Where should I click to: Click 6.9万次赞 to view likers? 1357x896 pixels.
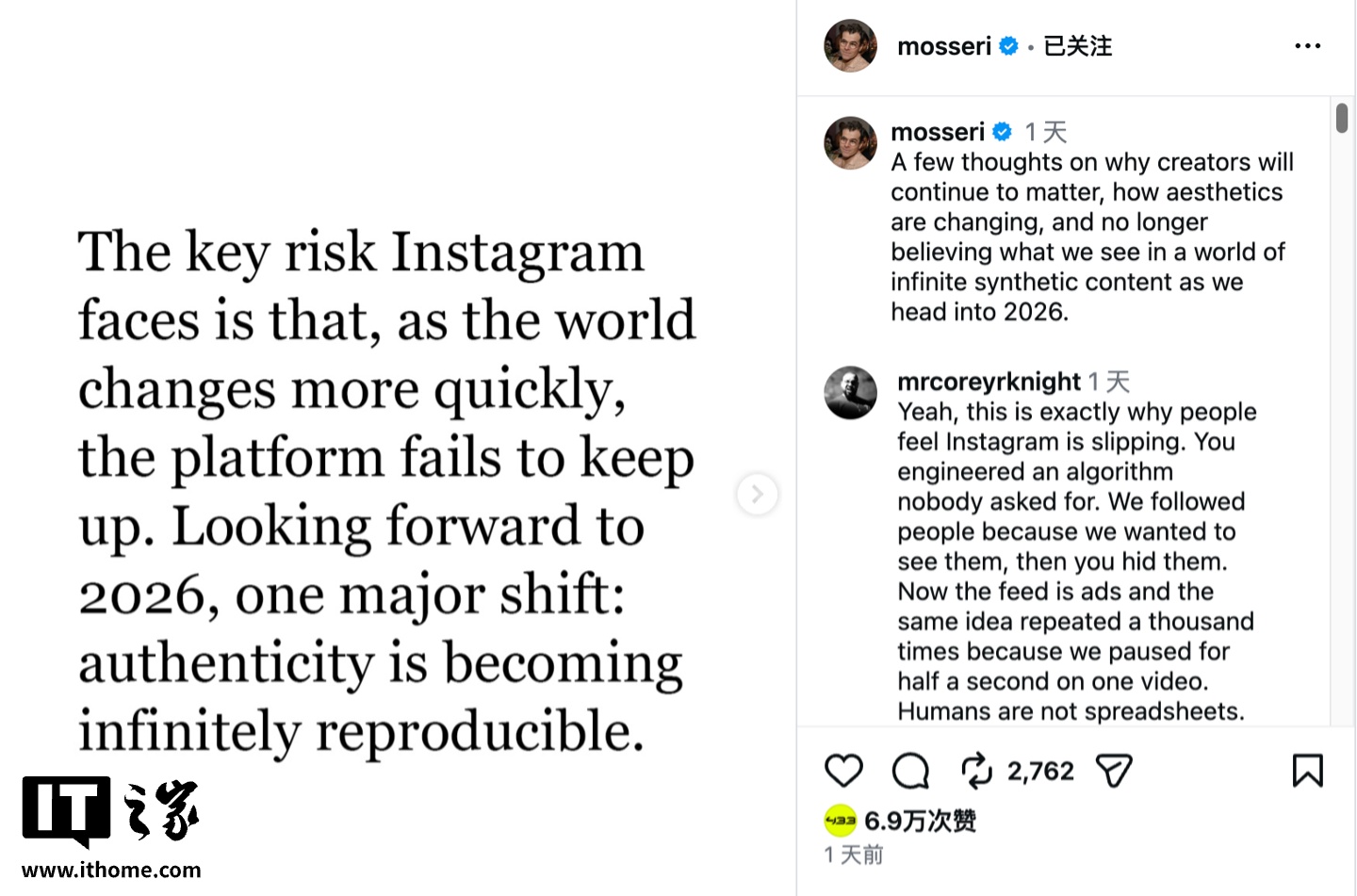point(921,821)
